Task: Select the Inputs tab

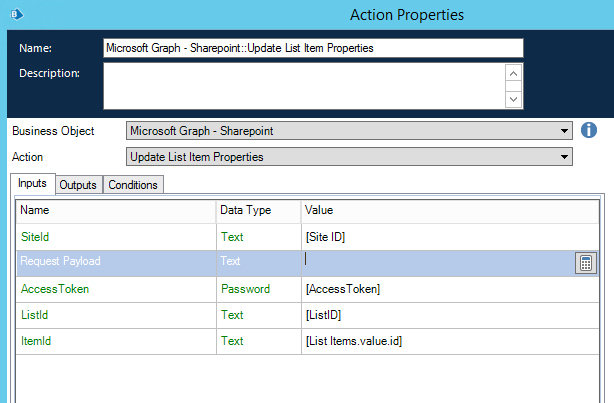Action: 32,184
